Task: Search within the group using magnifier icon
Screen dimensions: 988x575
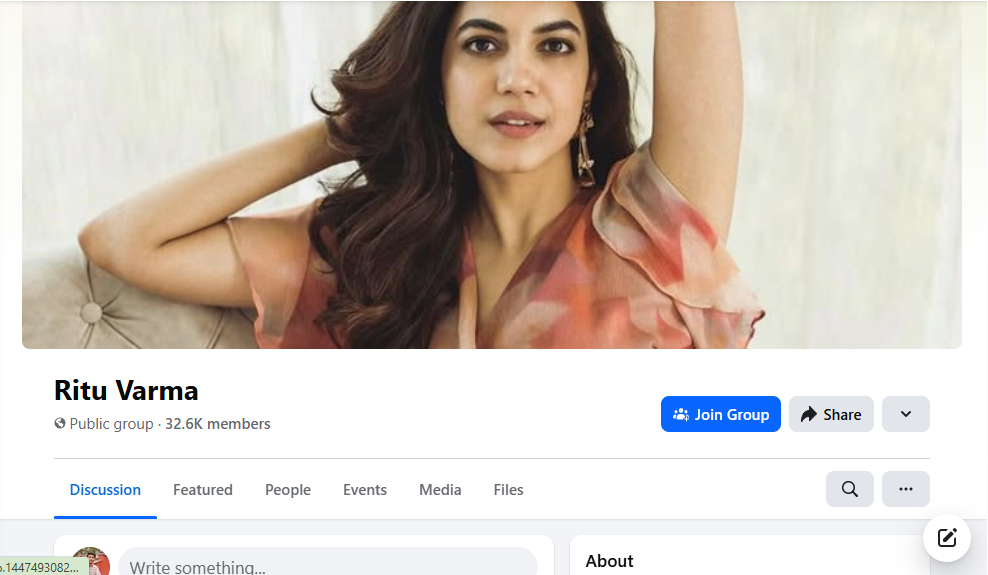Action: point(849,489)
